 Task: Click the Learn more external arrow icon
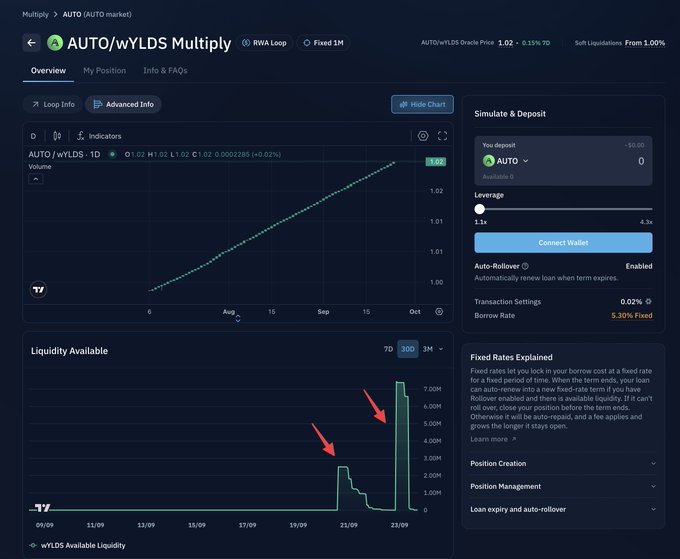(513, 439)
